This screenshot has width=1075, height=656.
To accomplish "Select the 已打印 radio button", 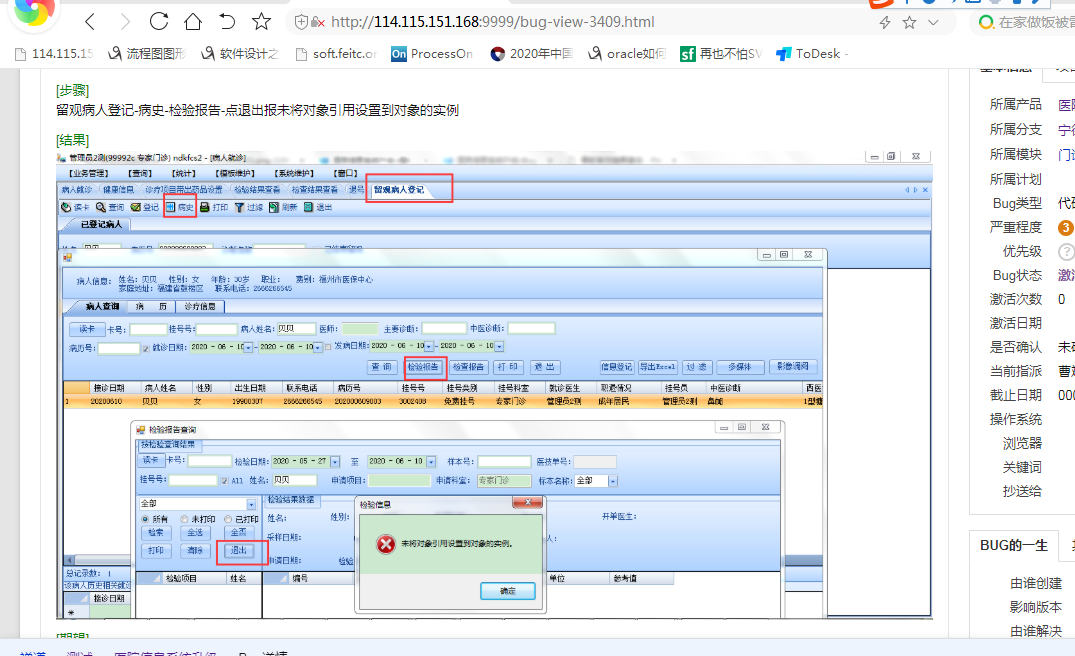I will click(x=228, y=520).
